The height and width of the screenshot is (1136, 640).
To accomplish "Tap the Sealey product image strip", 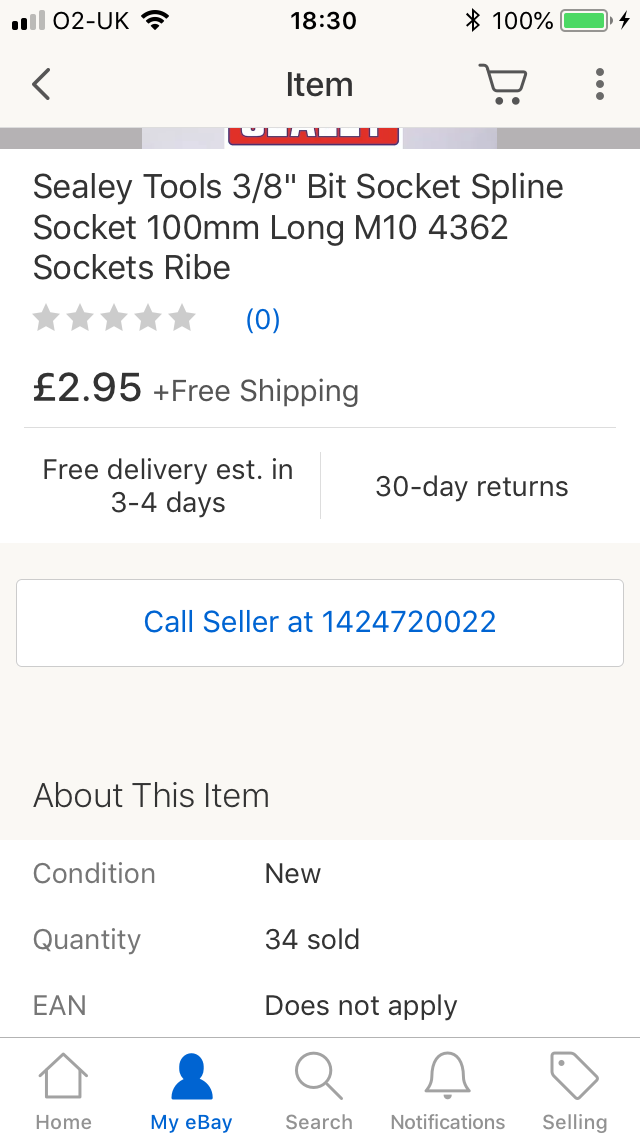I will point(320,138).
